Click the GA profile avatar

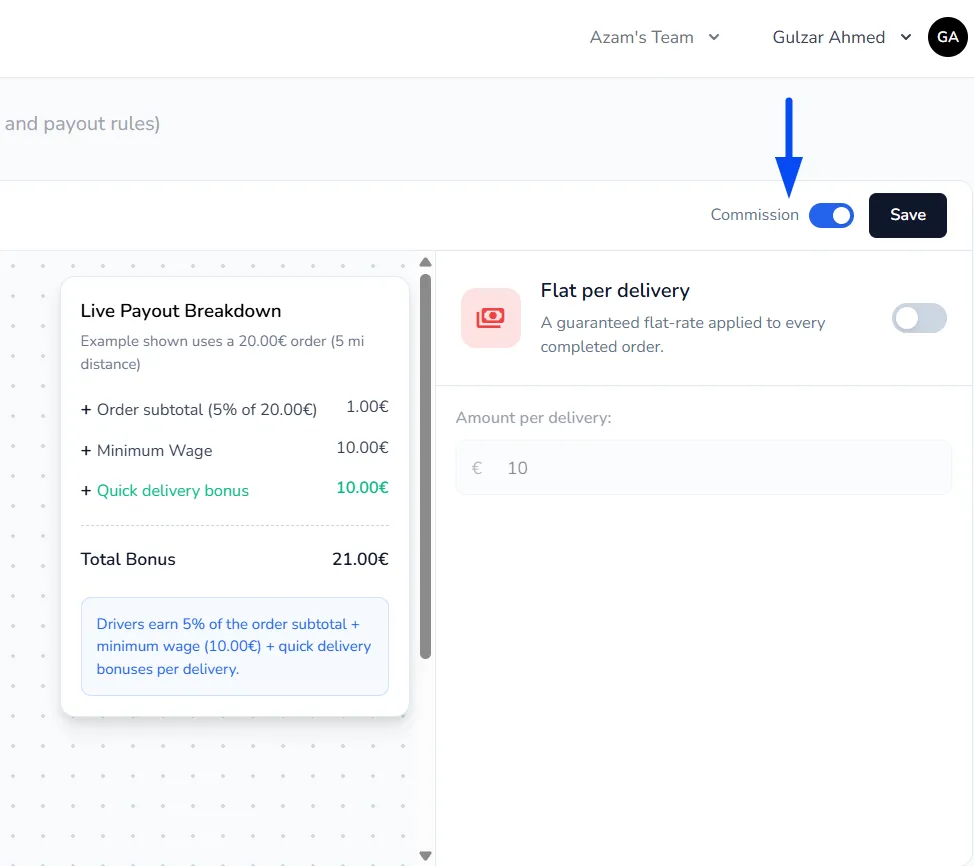coord(947,37)
